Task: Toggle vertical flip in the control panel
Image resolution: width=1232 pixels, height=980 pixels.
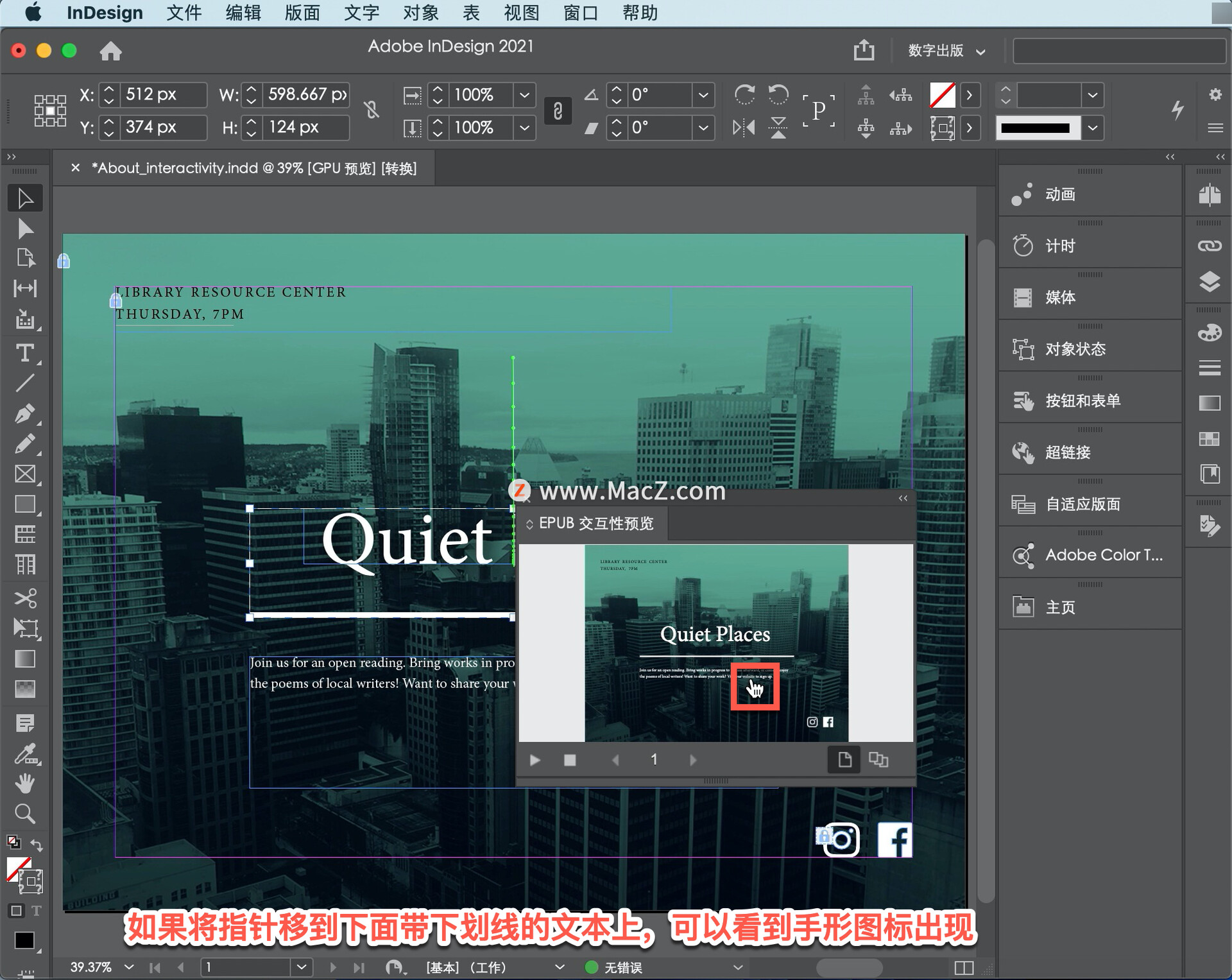Action: (x=778, y=127)
